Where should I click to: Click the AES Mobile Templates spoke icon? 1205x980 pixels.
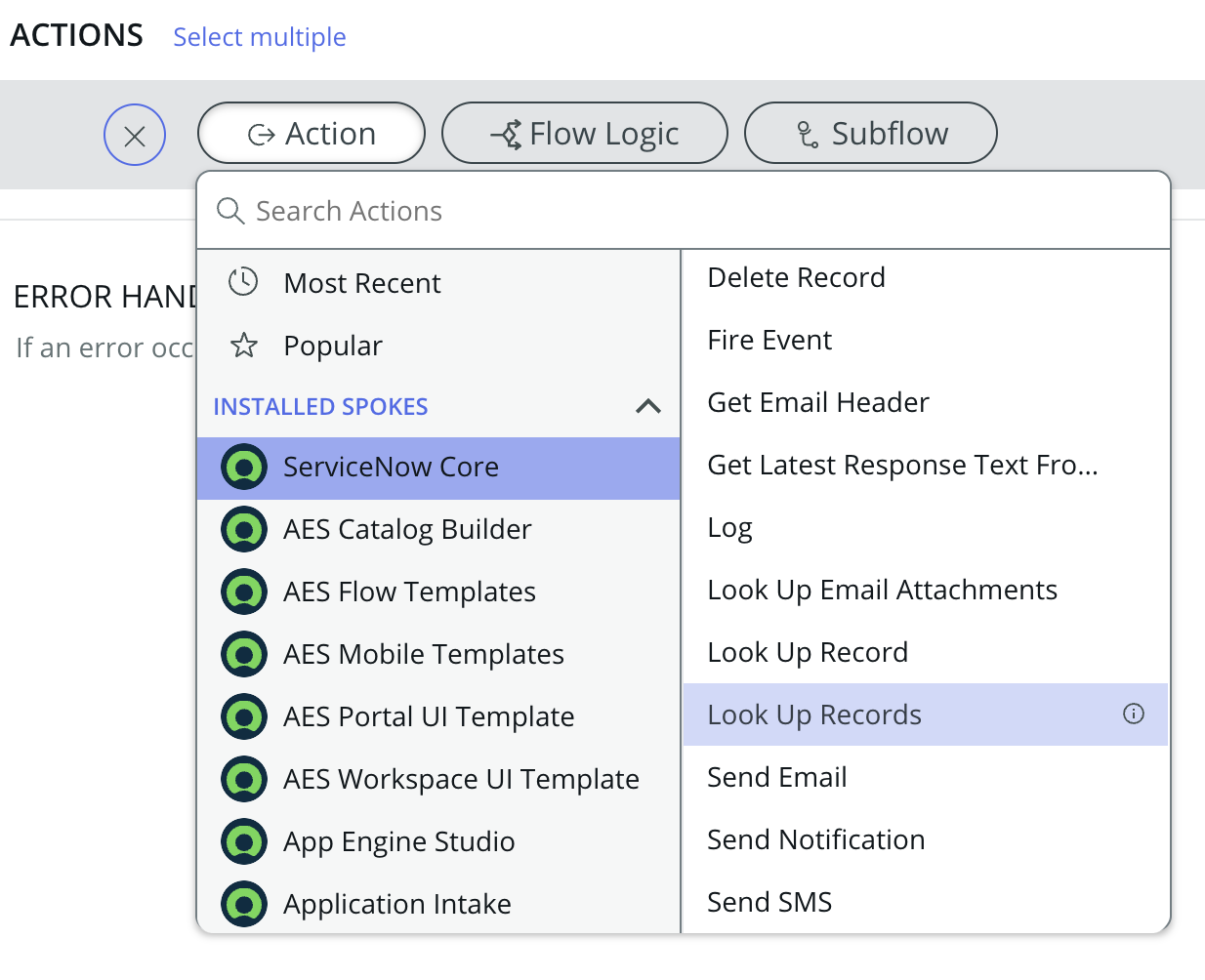(x=244, y=654)
